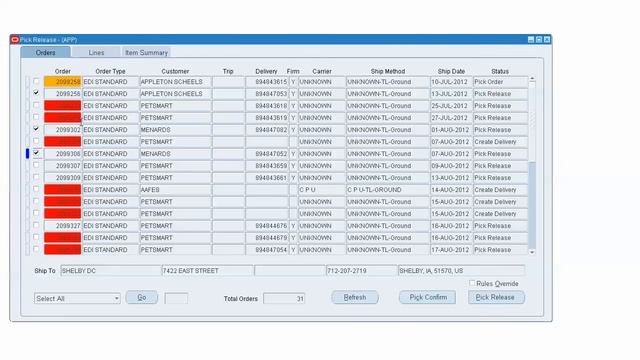Screen dimensions: 640x360
Task: Click the SHELBY, IA, 51570, US field
Action: pyautogui.click(x=461, y=271)
